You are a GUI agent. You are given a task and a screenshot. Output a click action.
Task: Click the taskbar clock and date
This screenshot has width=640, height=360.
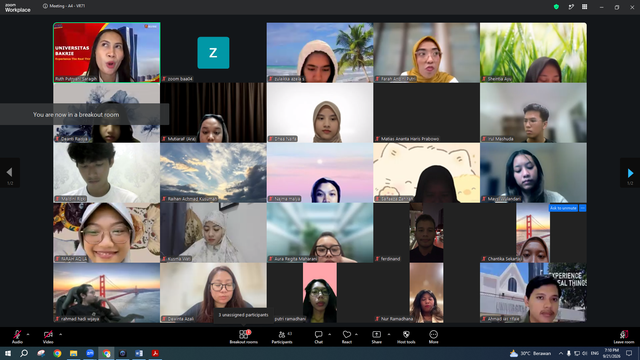coord(611,353)
